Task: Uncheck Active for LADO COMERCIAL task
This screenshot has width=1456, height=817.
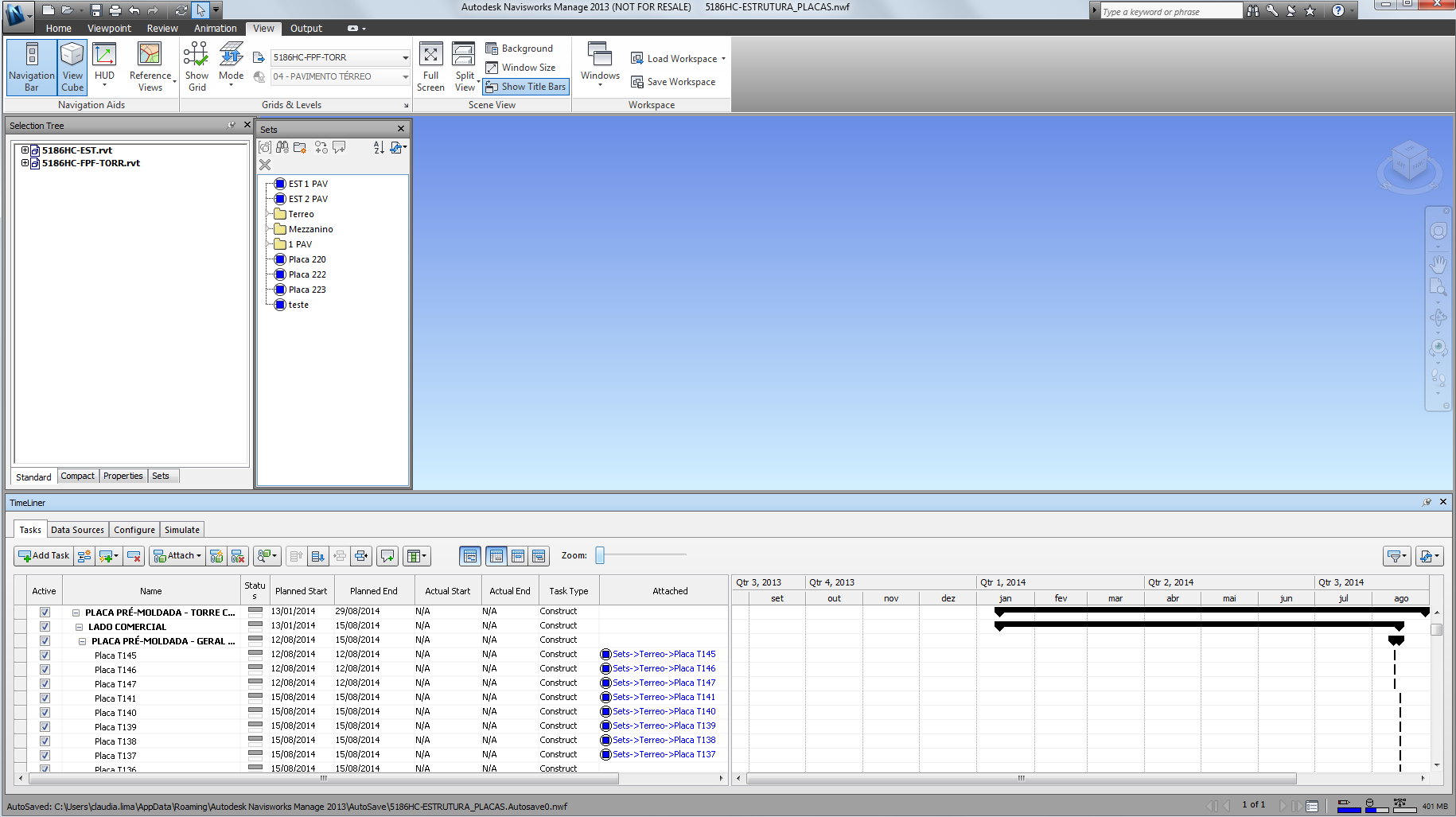Action: click(45, 626)
